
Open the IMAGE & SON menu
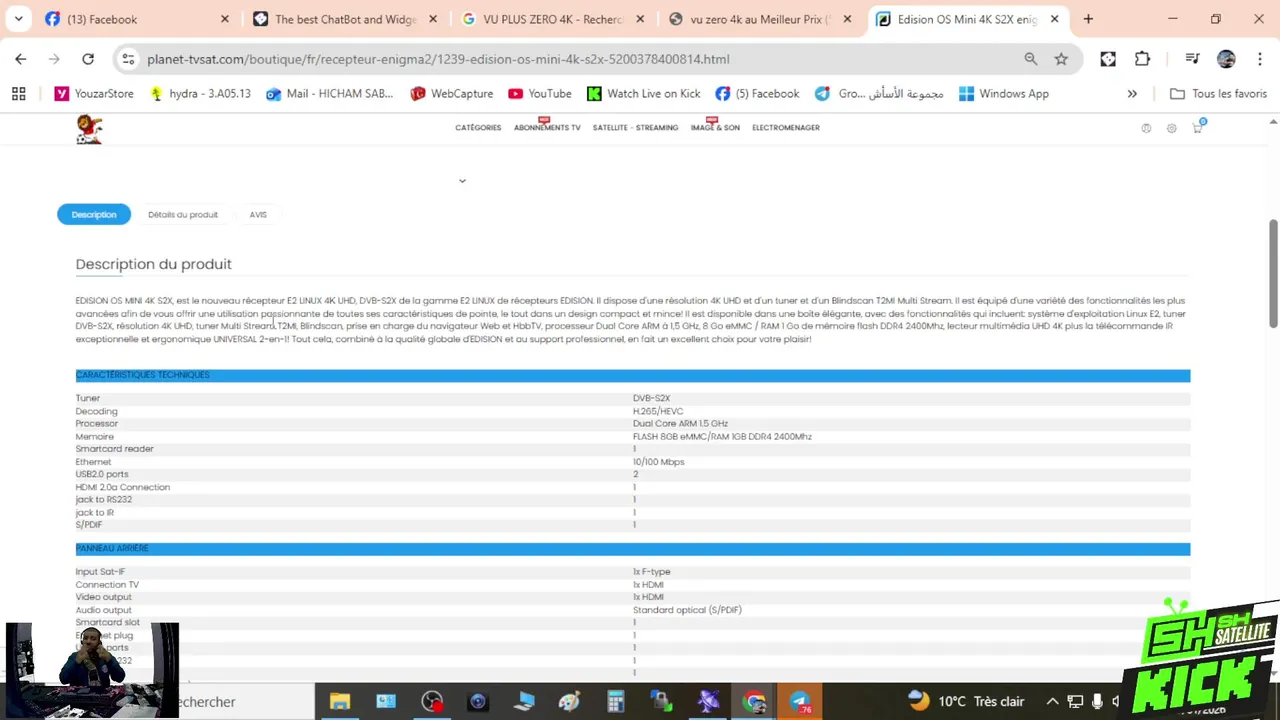pos(715,128)
